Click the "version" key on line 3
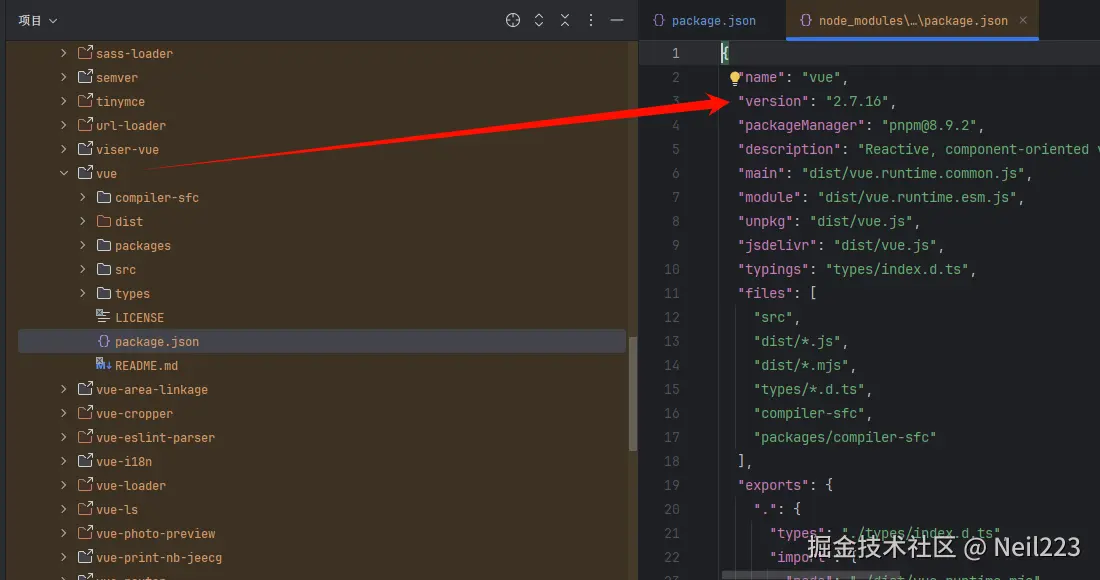 772,101
